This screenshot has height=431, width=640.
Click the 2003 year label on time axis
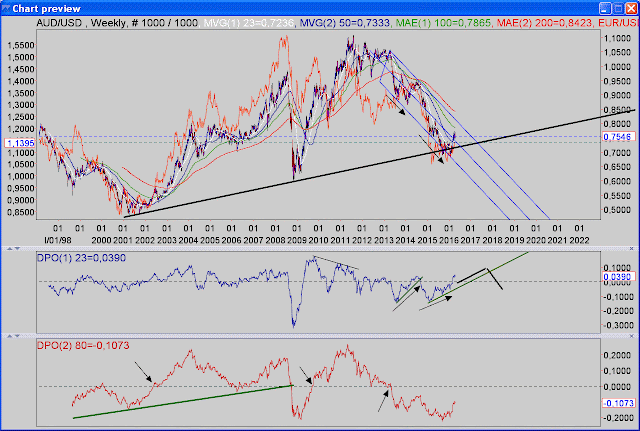coord(167,240)
